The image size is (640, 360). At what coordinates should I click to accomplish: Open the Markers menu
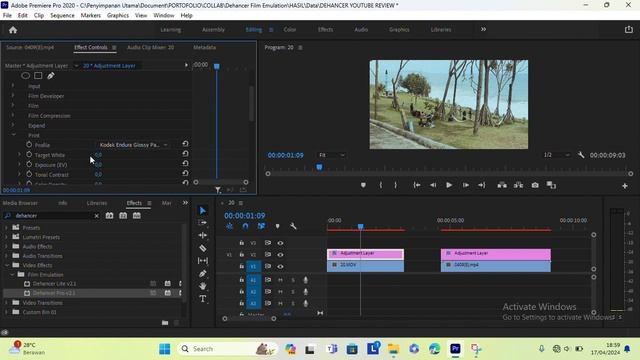point(91,16)
